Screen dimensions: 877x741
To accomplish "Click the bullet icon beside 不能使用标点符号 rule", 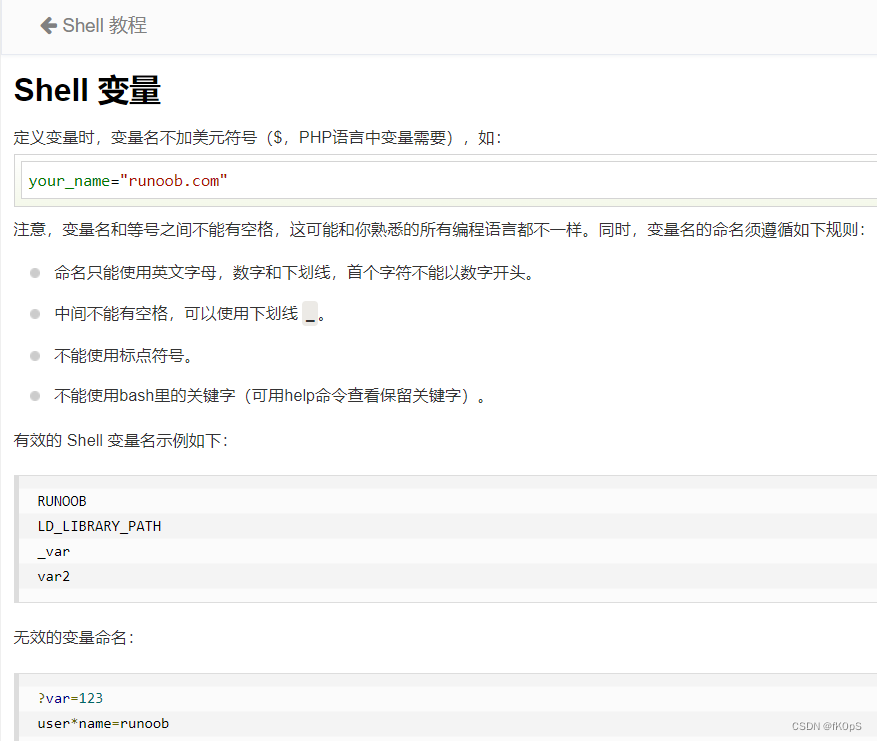I will (x=33, y=354).
